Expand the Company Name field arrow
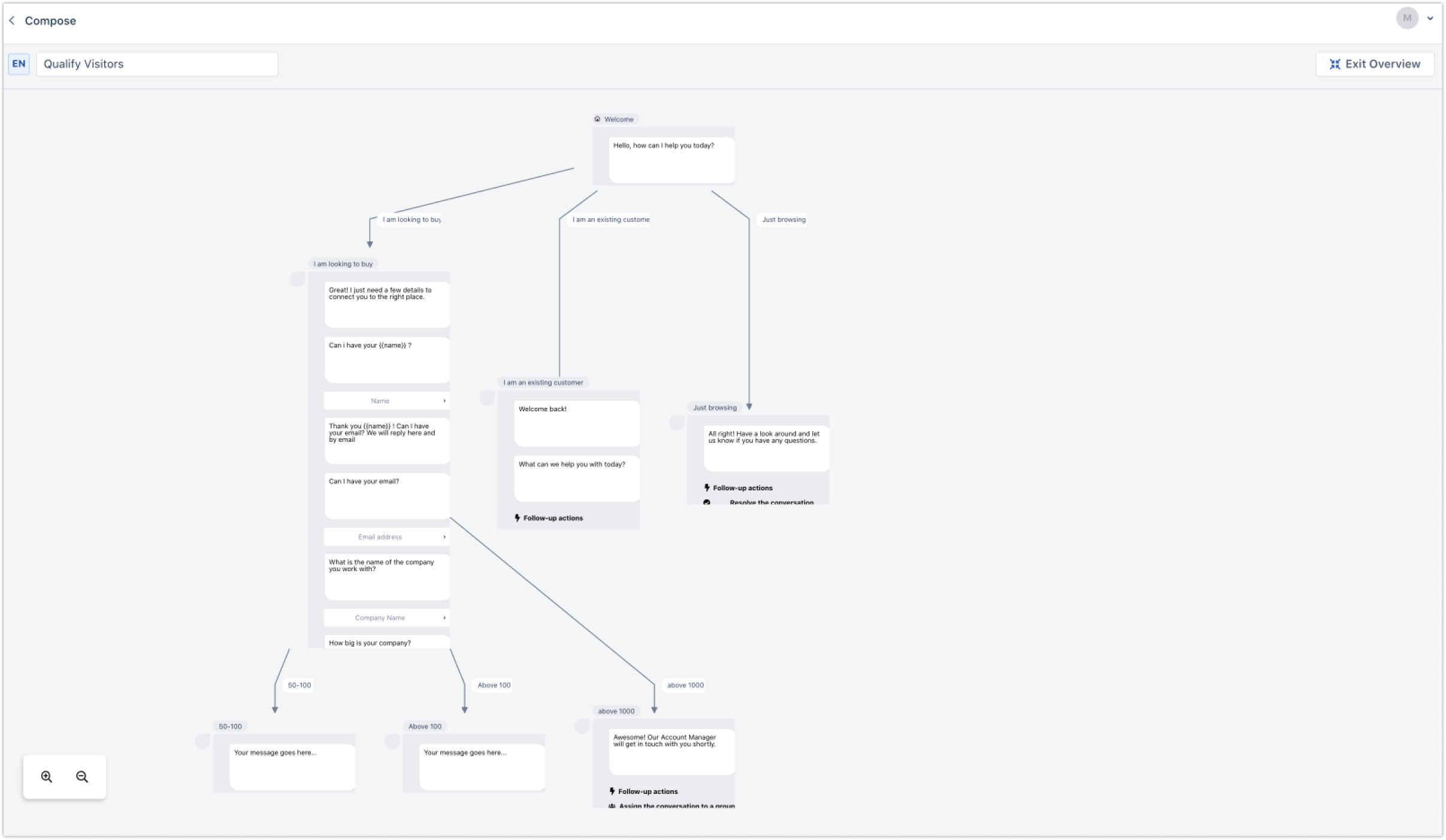 click(444, 618)
